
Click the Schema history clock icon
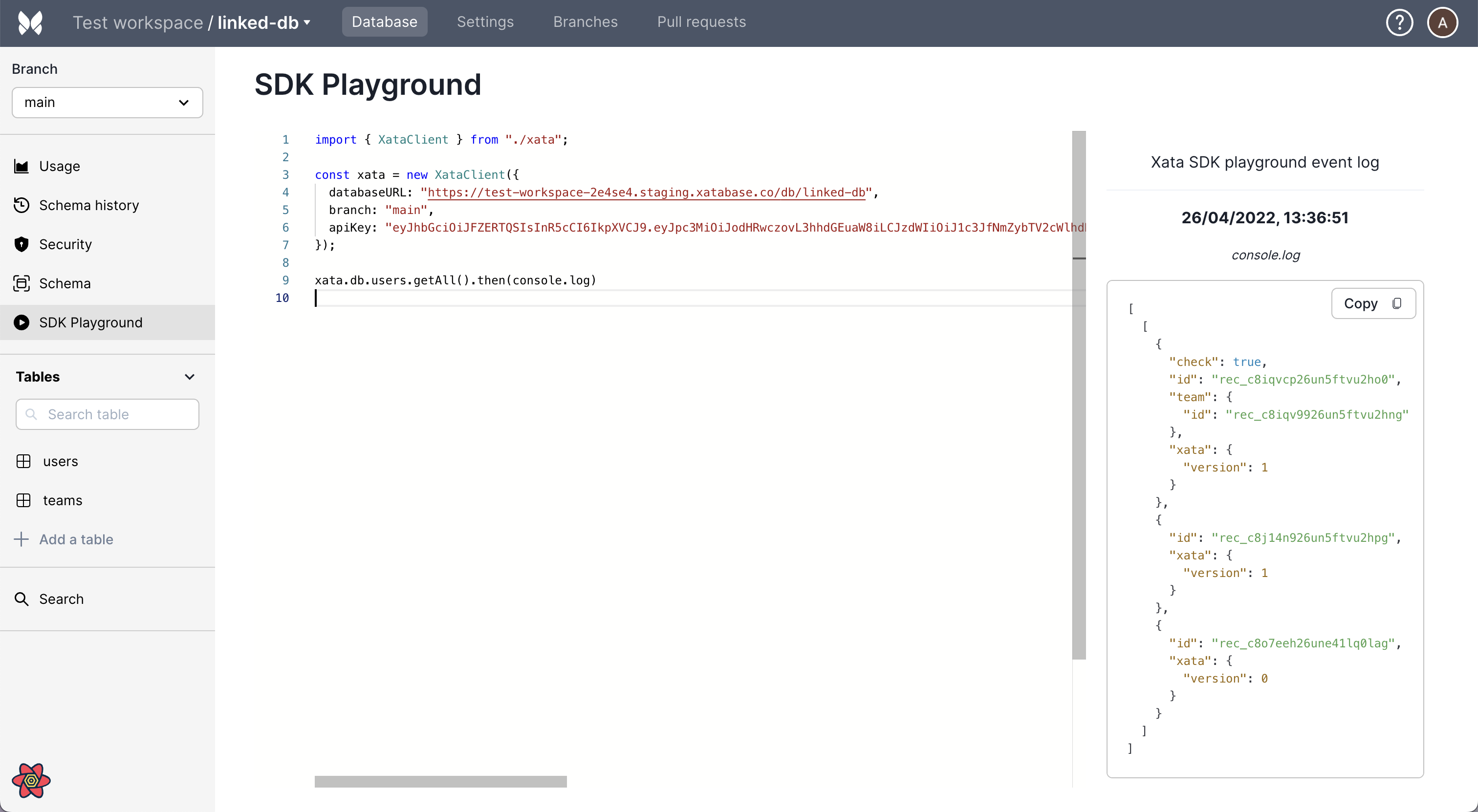[21, 205]
